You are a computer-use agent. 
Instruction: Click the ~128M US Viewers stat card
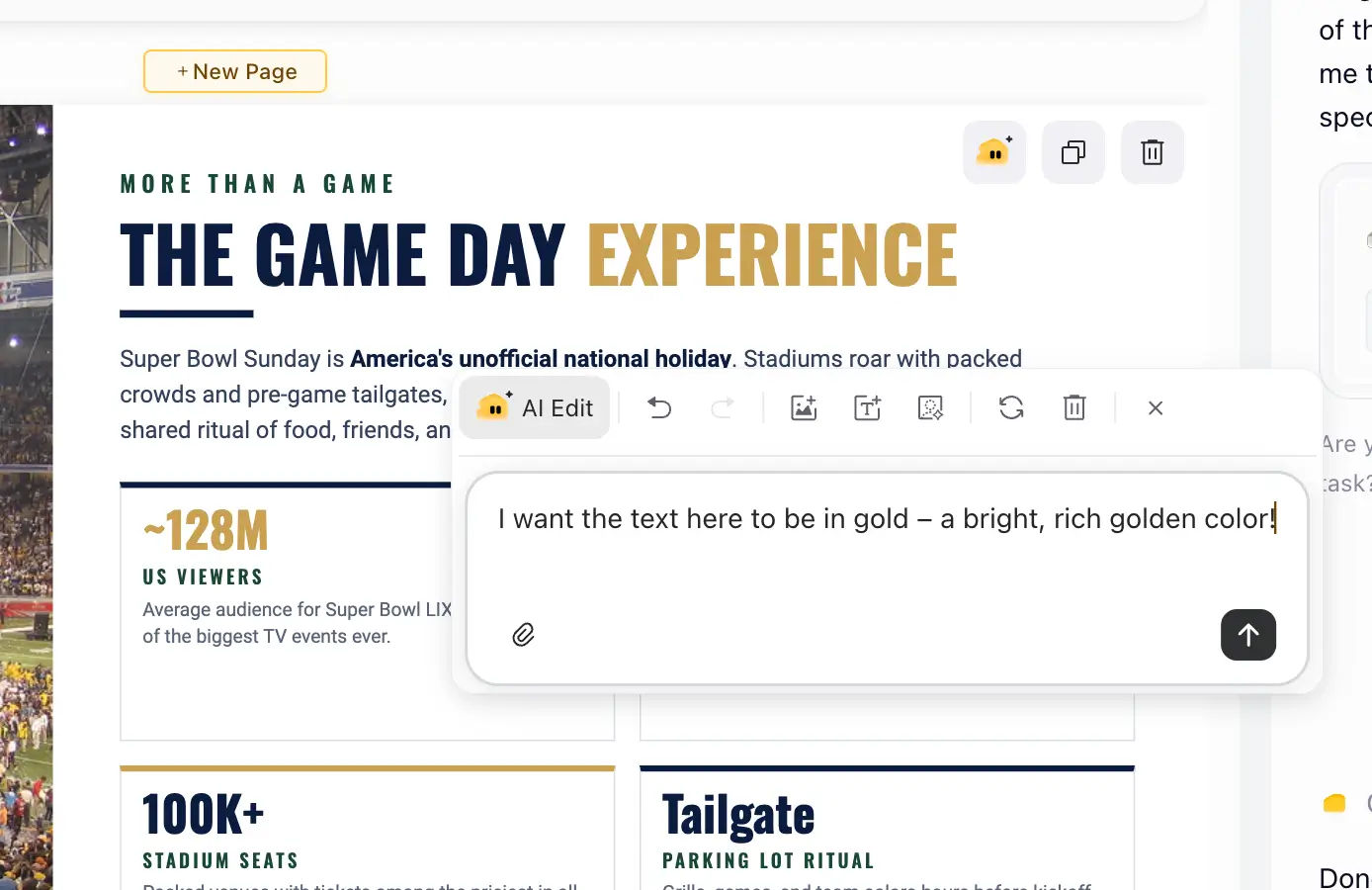286,611
